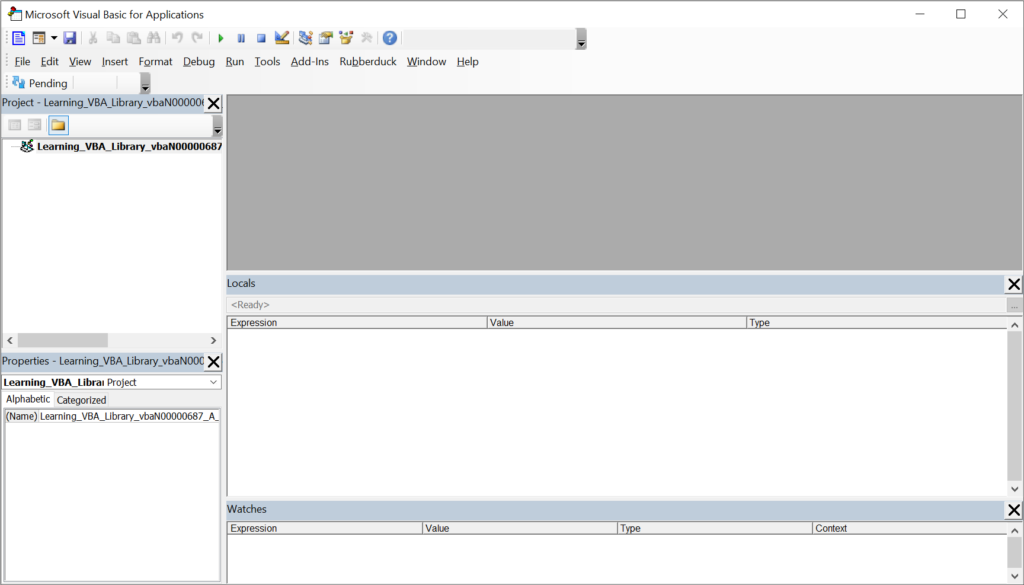Close the Properties pane

[214, 362]
